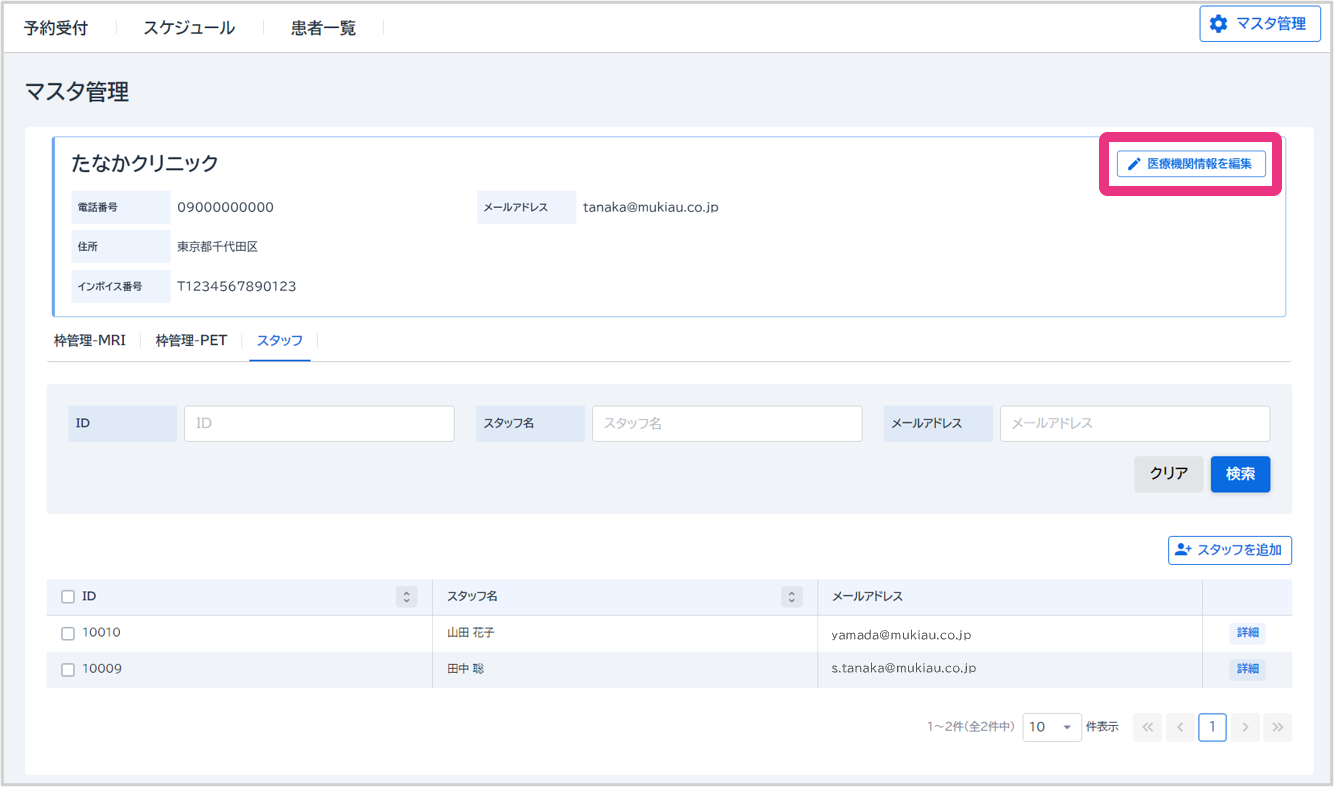Jump to the first page arrow
The width and height of the screenshot is (1334, 787).
[1148, 727]
